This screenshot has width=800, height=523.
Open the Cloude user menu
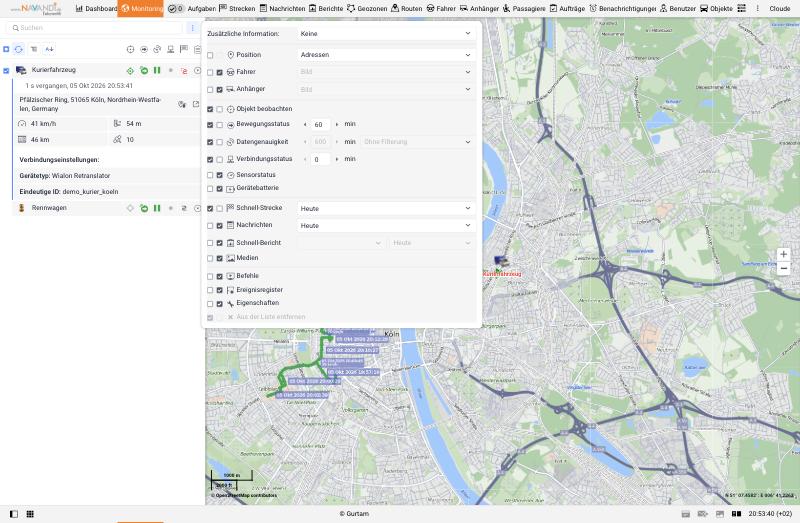pos(780,9)
